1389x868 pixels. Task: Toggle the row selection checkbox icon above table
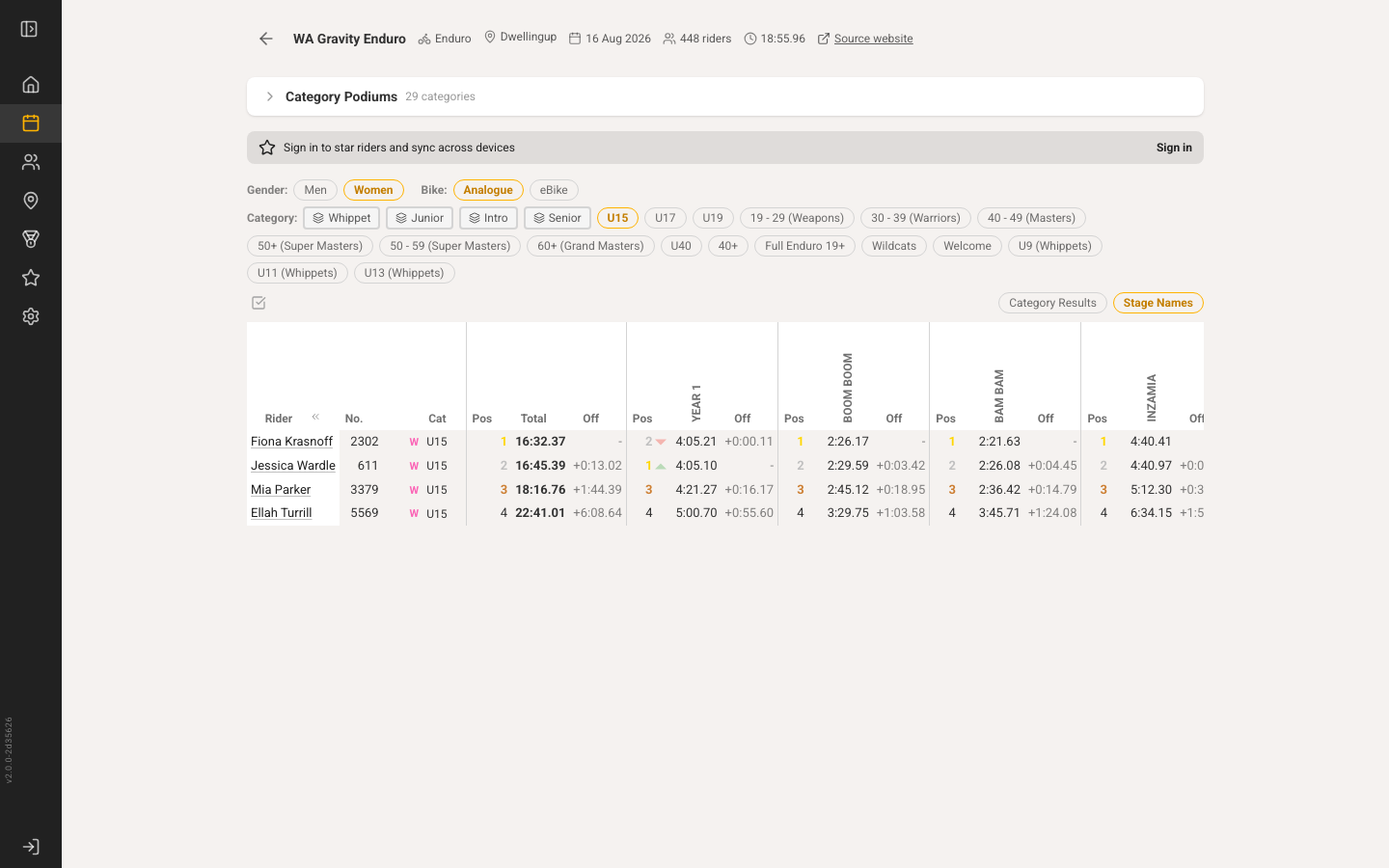[259, 303]
